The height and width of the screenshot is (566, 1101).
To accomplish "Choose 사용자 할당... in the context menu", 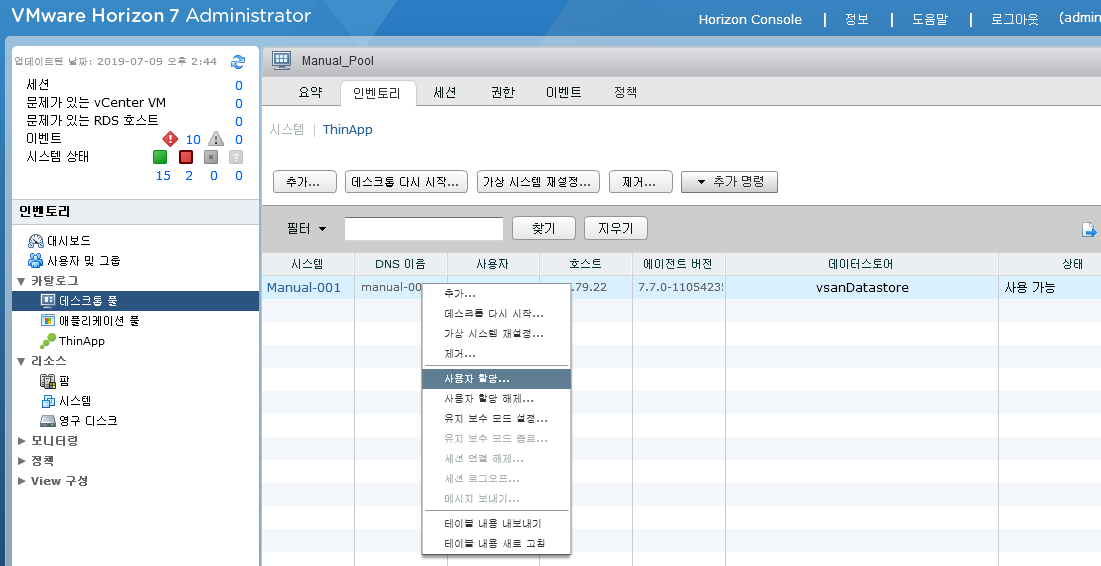I will point(496,379).
